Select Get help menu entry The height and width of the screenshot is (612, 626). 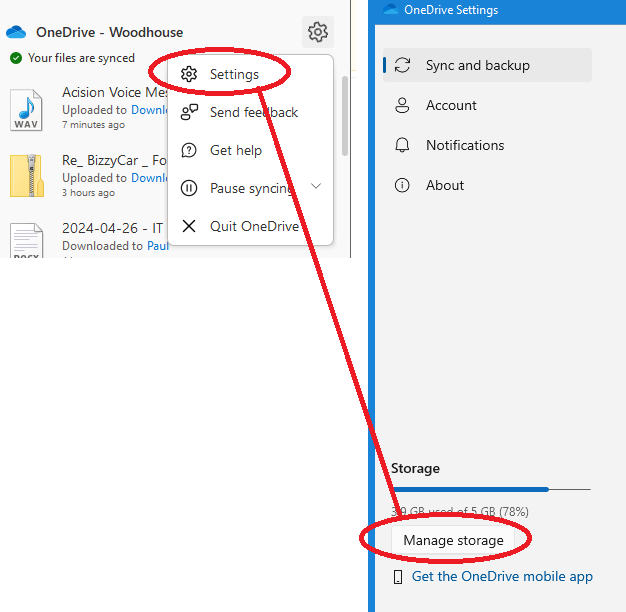point(251,151)
